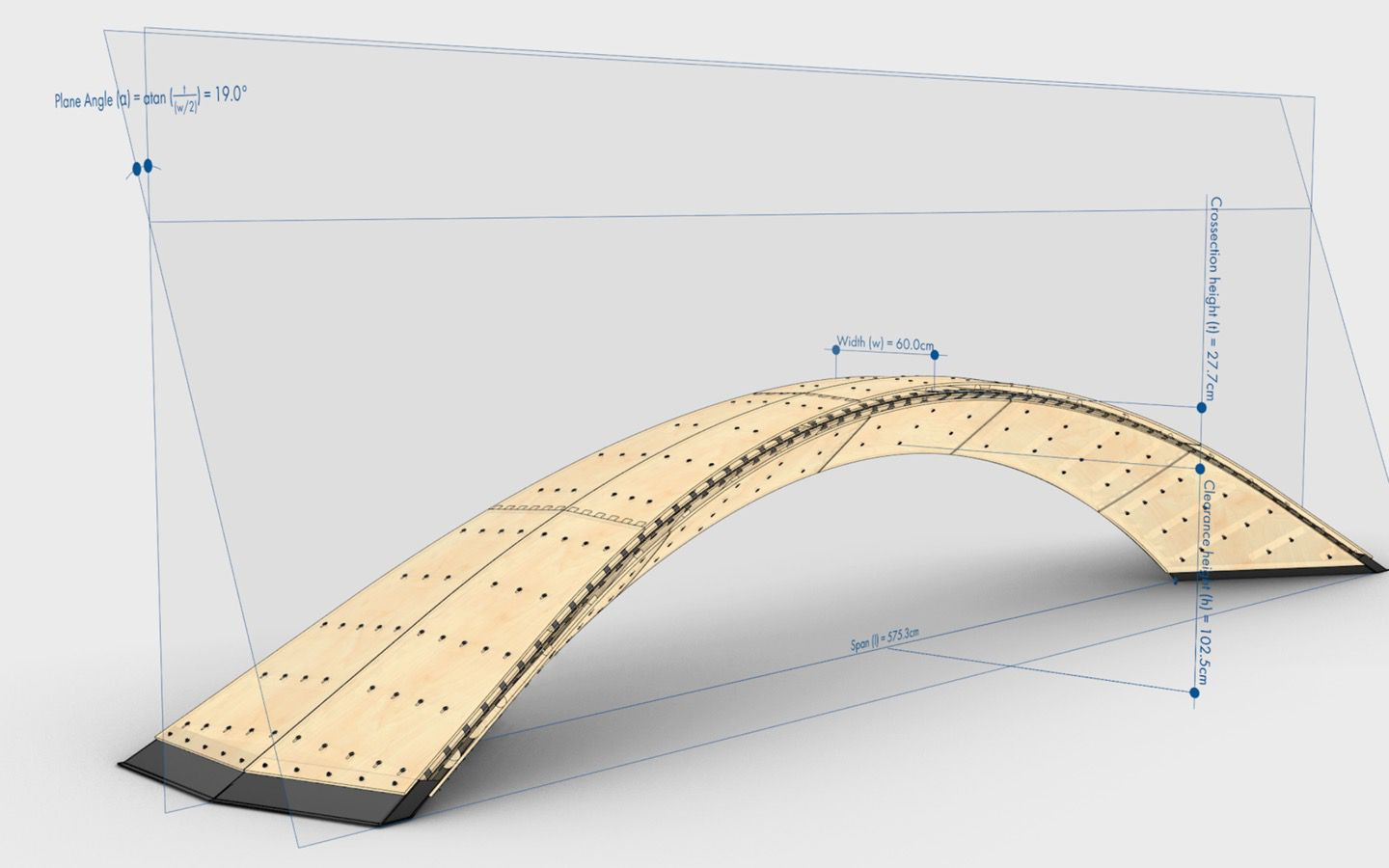This screenshot has height=868, width=1389.
Task: Select the right black bridge footing
Action: coord(1273,573)
